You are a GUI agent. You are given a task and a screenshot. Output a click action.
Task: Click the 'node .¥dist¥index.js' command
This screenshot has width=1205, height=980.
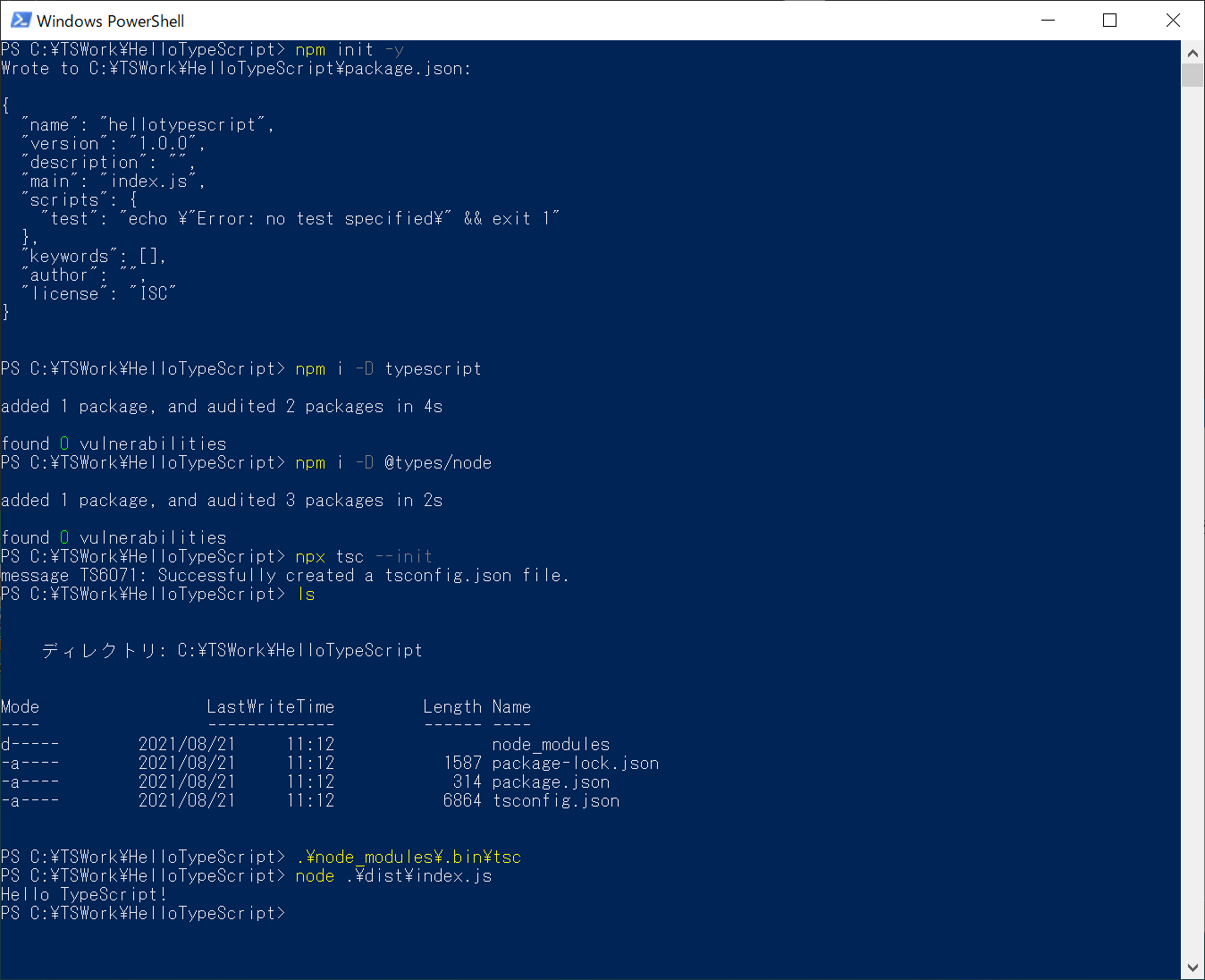click(393, 876)
